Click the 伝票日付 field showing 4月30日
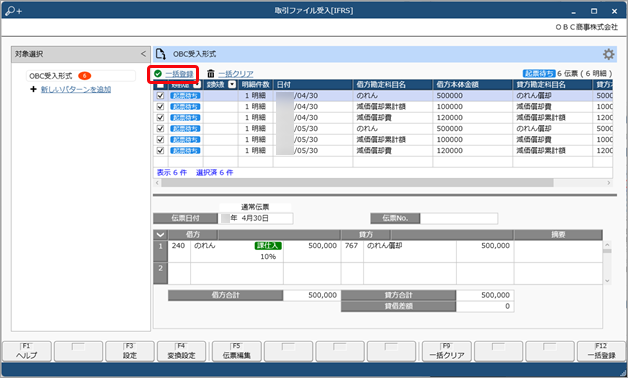The height and width of the screenshot is (378, 628). click(256, 218)
